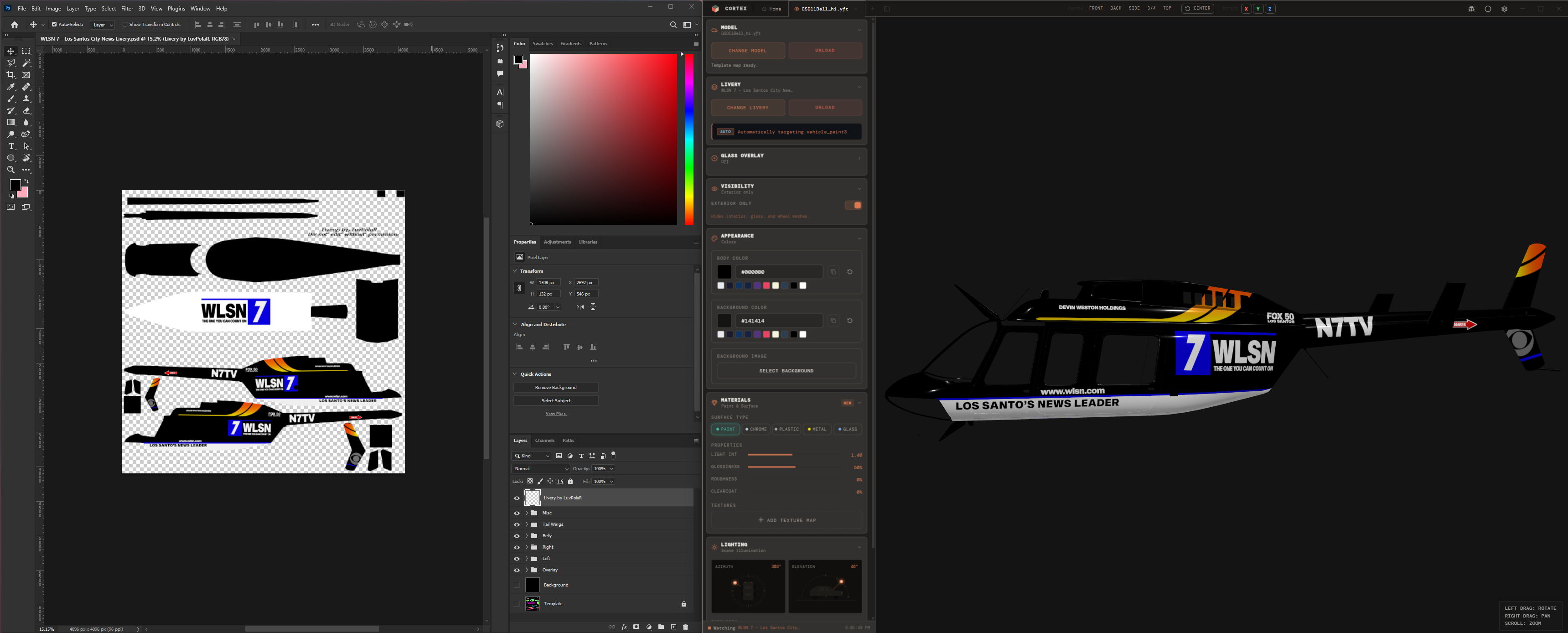Select the Magic Wand tool
1568x633 pixels.
[x=26, y=63]
